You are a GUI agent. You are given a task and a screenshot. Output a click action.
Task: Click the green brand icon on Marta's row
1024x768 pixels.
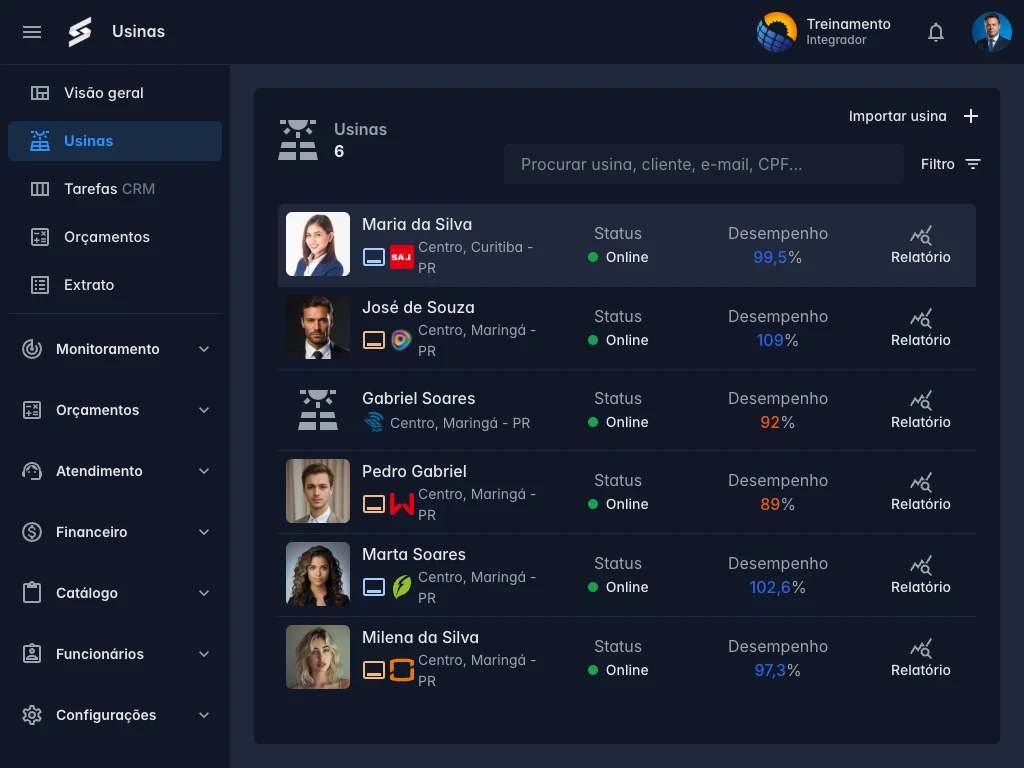click(x=401, y=587)
